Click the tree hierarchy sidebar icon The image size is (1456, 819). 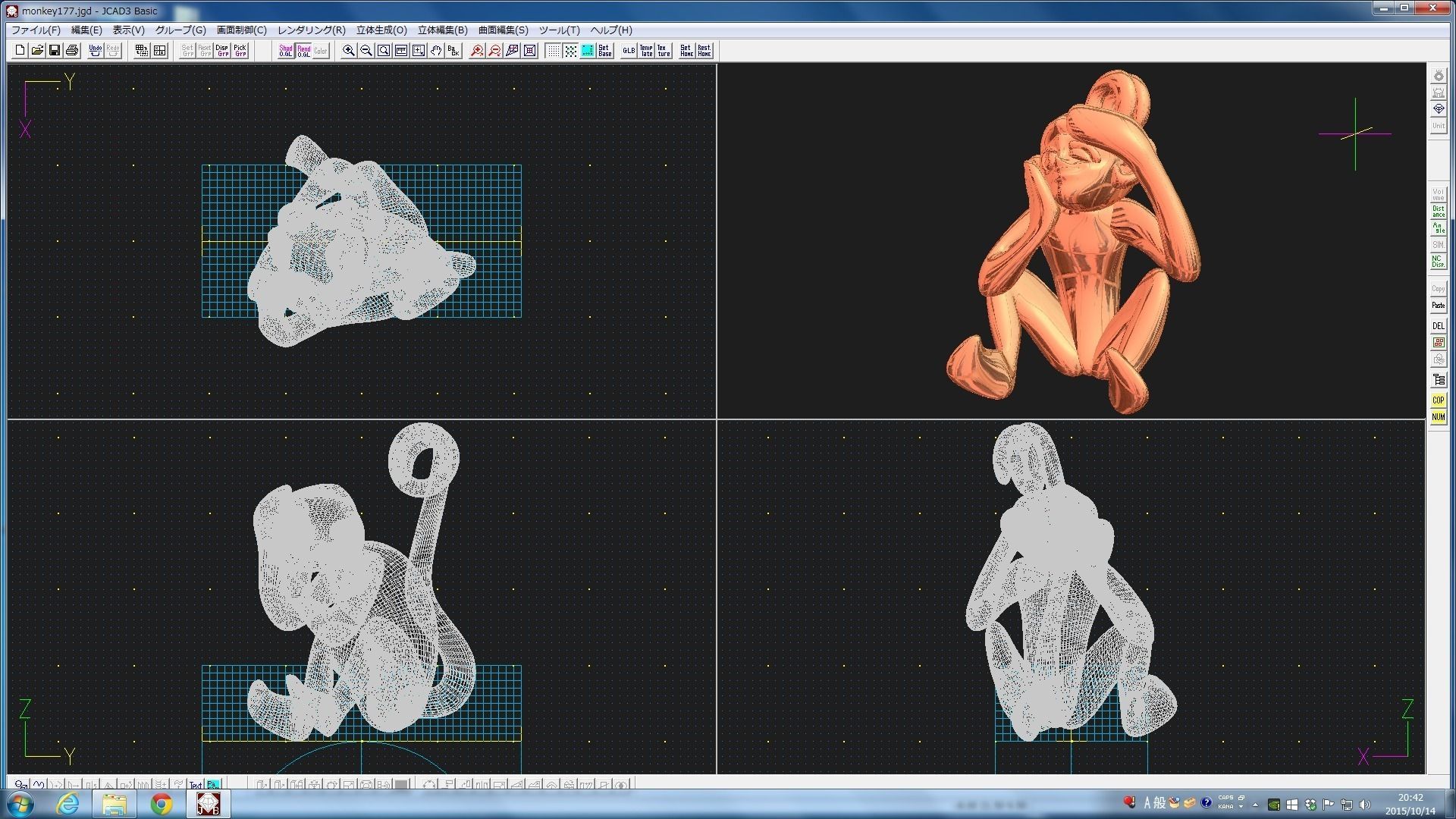1439,380
